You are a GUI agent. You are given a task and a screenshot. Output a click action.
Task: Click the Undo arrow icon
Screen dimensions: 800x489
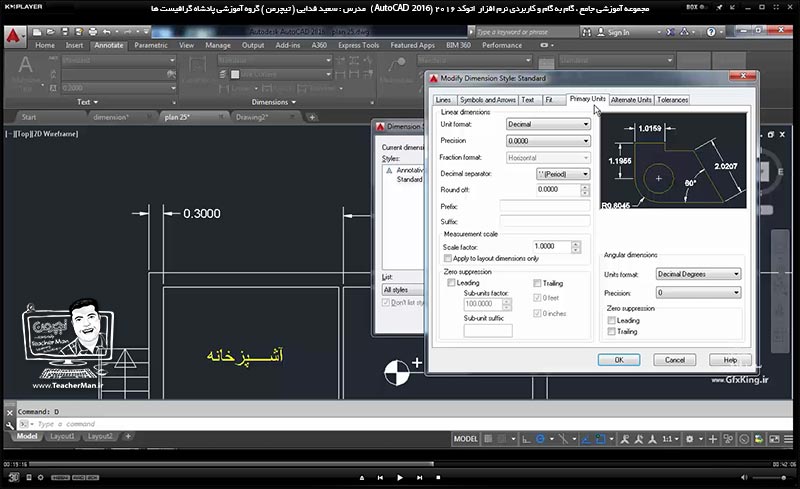pyautogui.click(x=107, y=32)
